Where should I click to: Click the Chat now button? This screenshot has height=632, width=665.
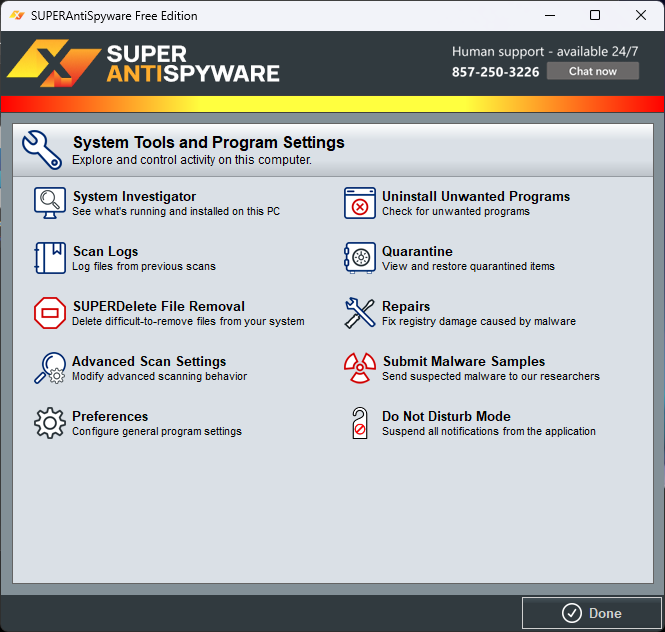click(592, 71)
